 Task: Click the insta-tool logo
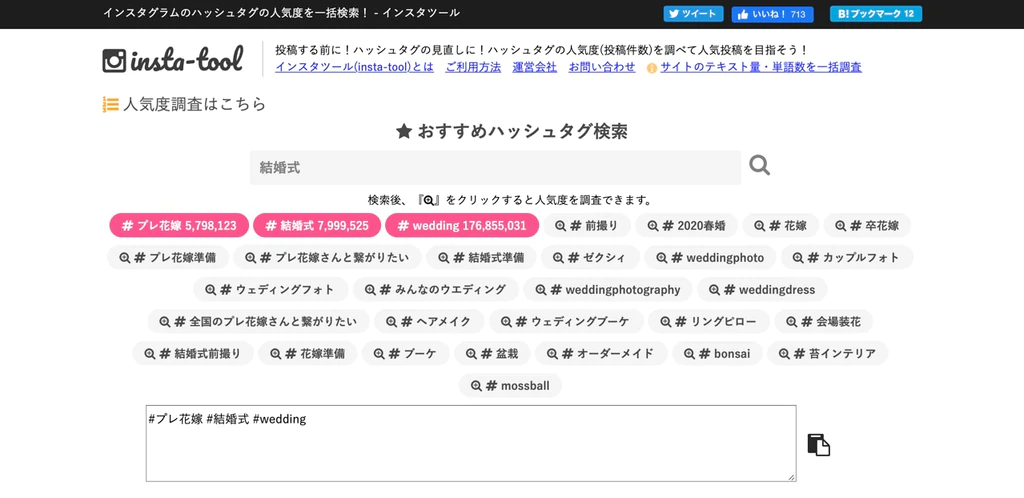(173, 60)
